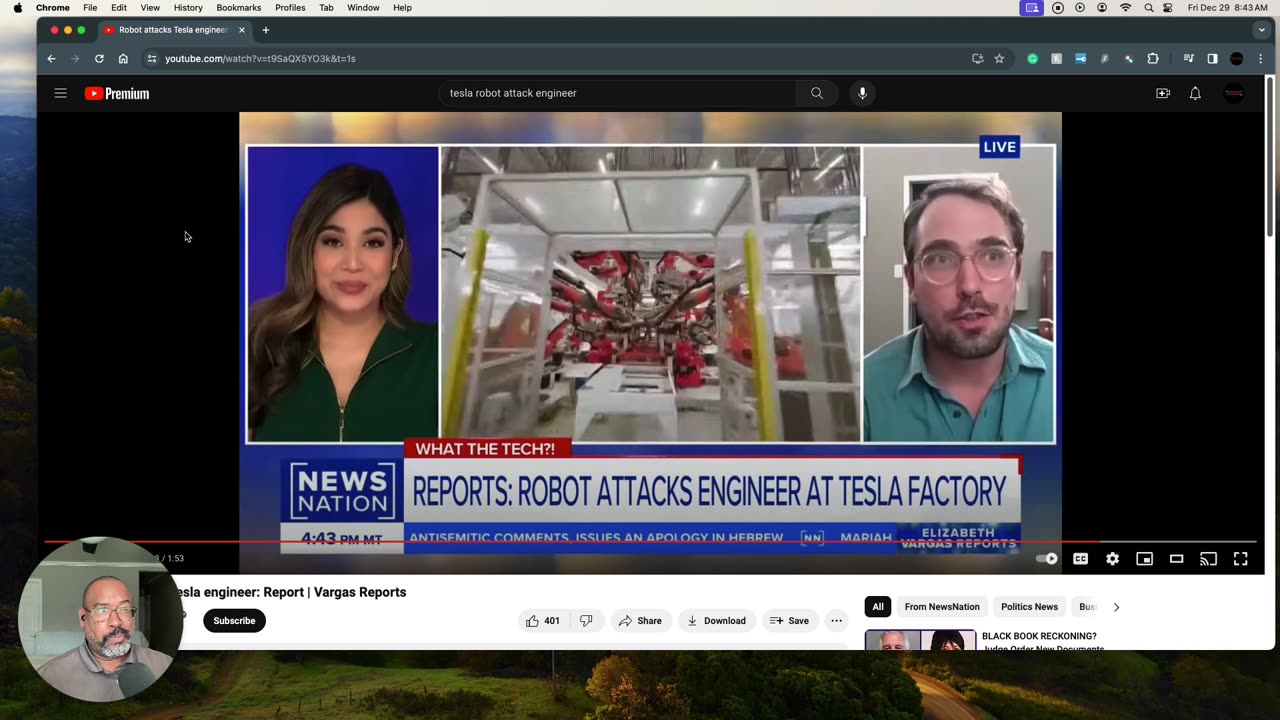Open Chrome three-dot menu
1280x720 pixels.
[x=1260, y=59]
